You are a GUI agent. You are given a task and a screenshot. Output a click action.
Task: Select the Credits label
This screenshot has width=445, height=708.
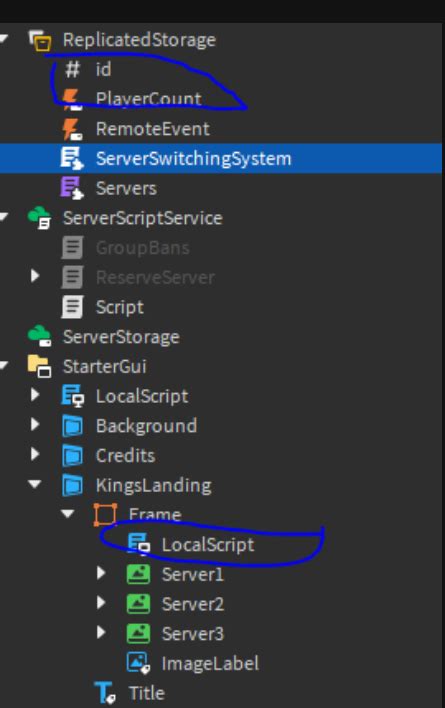pos(125,455)
